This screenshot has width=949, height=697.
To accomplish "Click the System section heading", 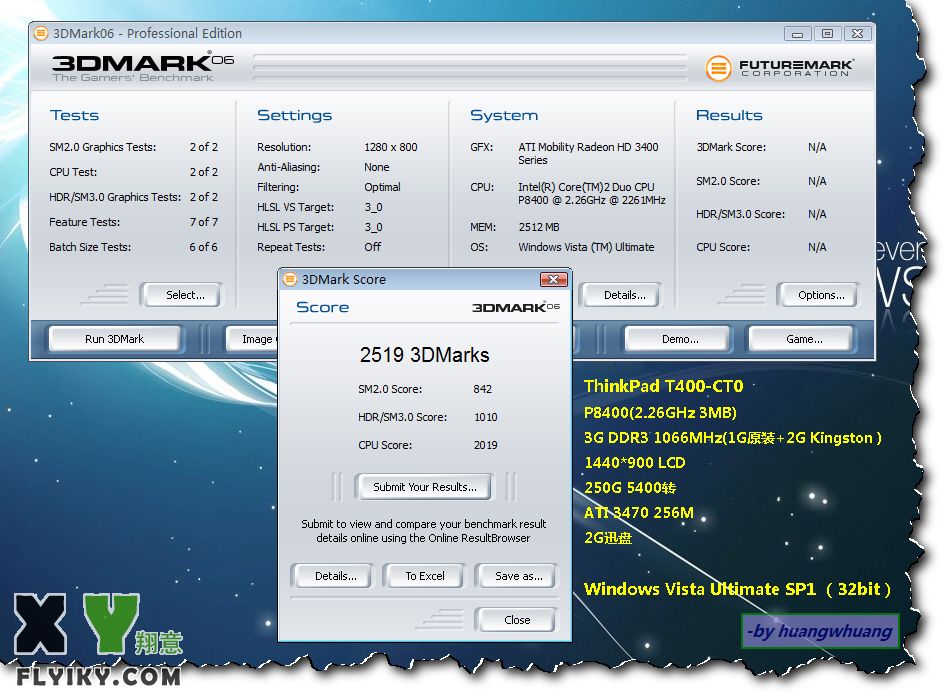I will (x=504, y=116).
